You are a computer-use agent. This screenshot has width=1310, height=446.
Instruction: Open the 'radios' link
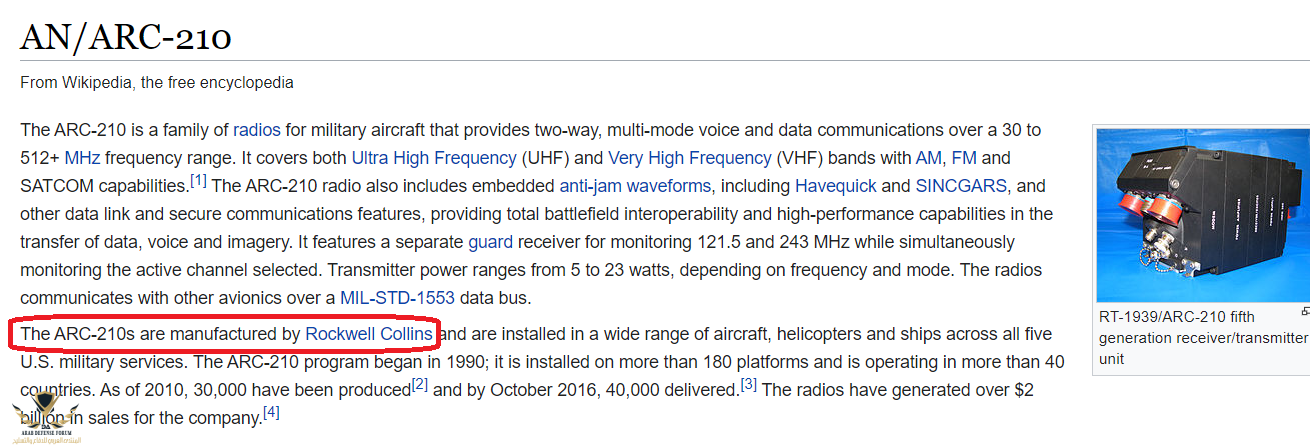(x=257, y=130)
